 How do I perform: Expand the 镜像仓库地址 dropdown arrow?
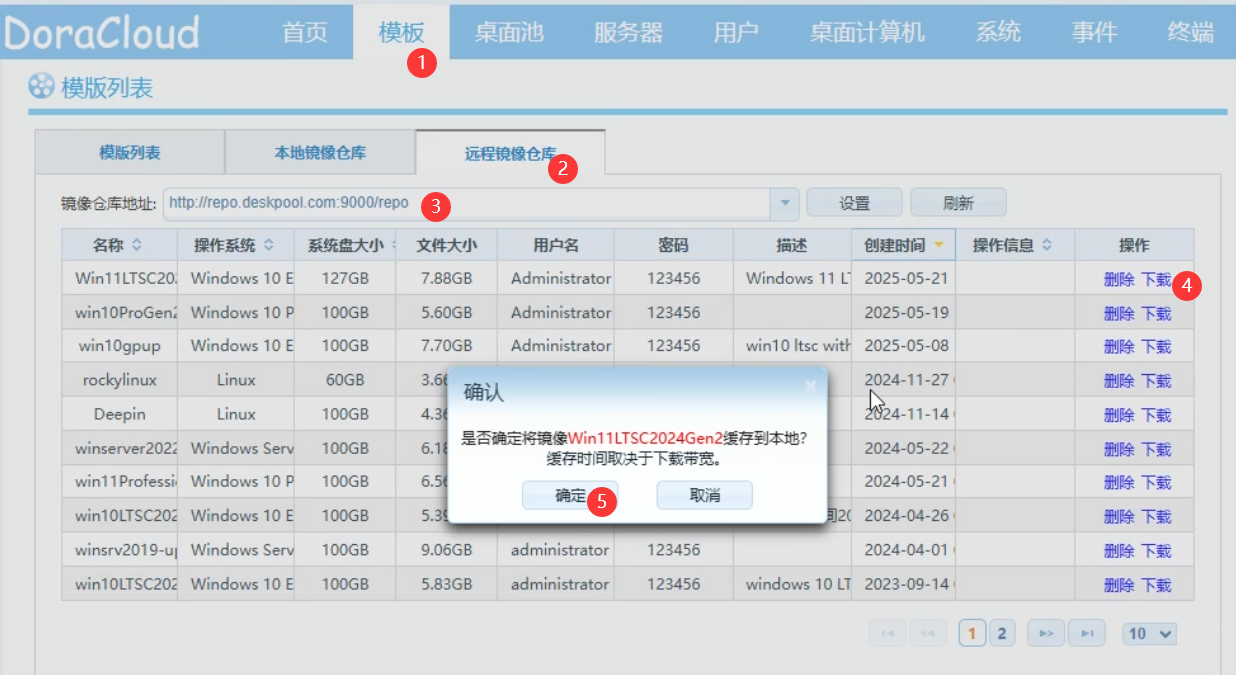pyautogui.click(x=784, y=203)
